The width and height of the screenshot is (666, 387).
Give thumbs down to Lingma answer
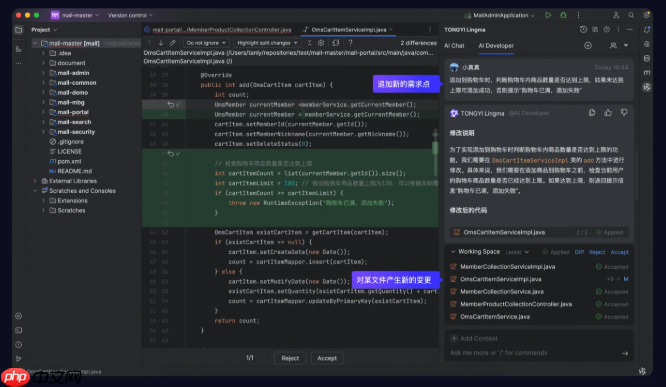click(x=624, y=113)
